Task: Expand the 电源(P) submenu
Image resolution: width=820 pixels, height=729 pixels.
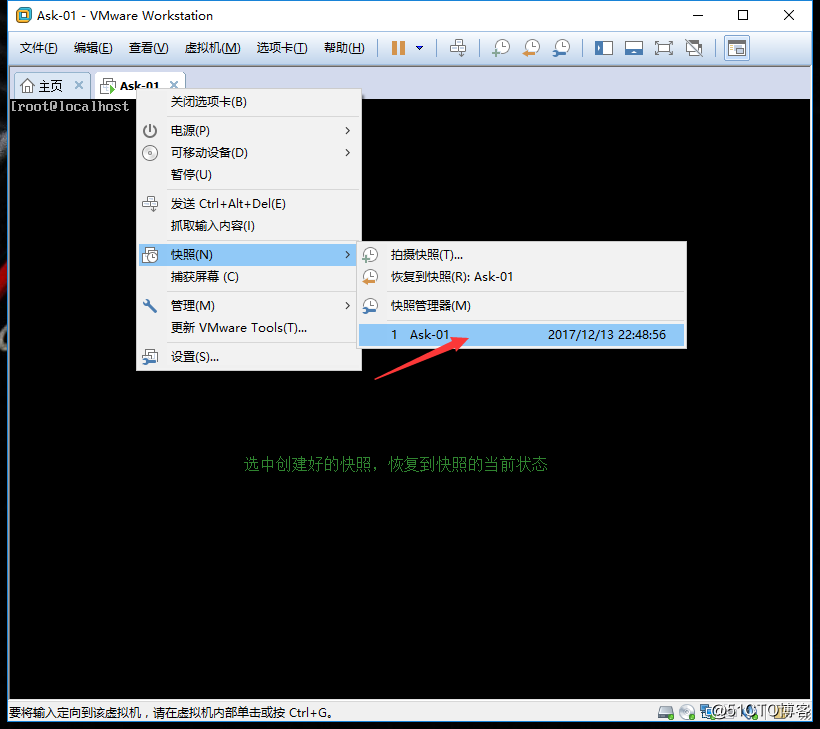Action: pyautogui.click(x=249, y=130)
